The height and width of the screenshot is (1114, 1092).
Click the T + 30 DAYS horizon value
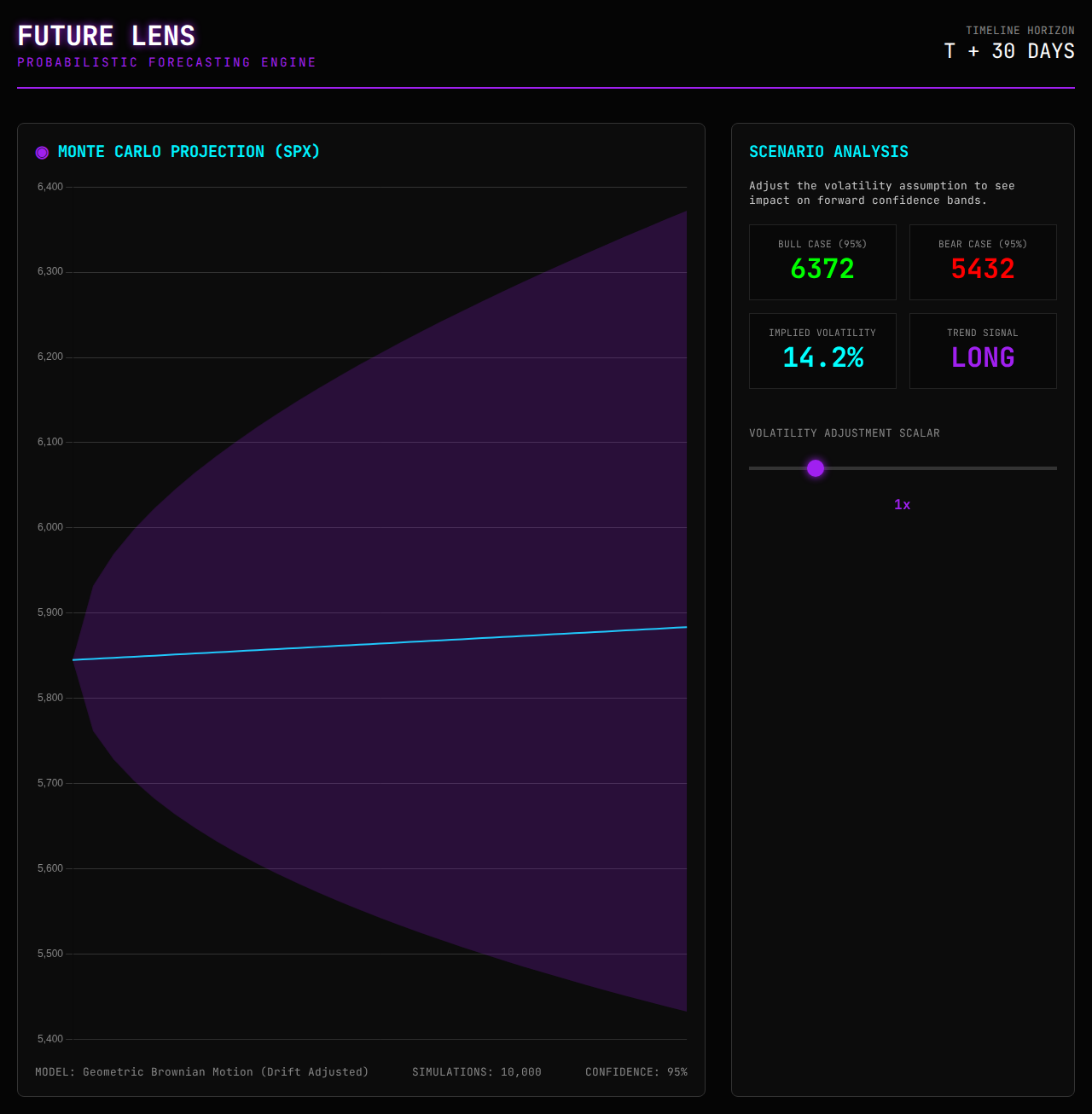pyautogui.click(x=1009, y=51)
